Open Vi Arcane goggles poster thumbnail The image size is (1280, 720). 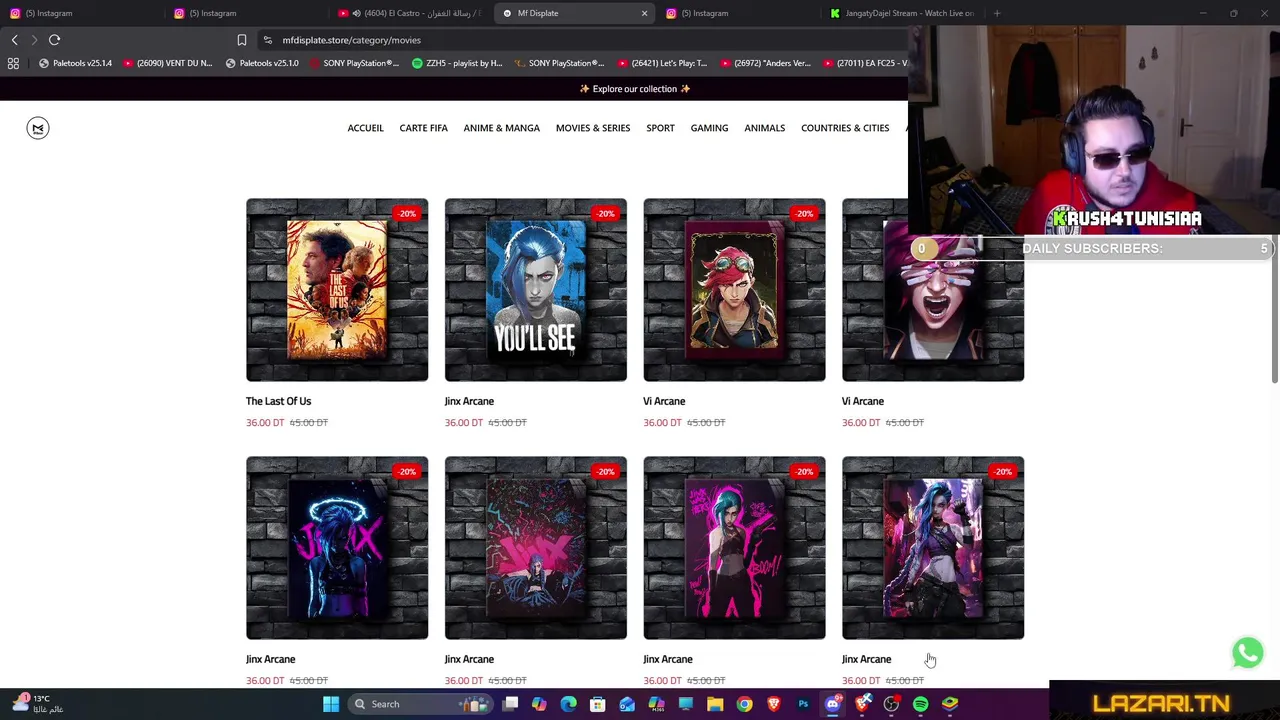734,290
